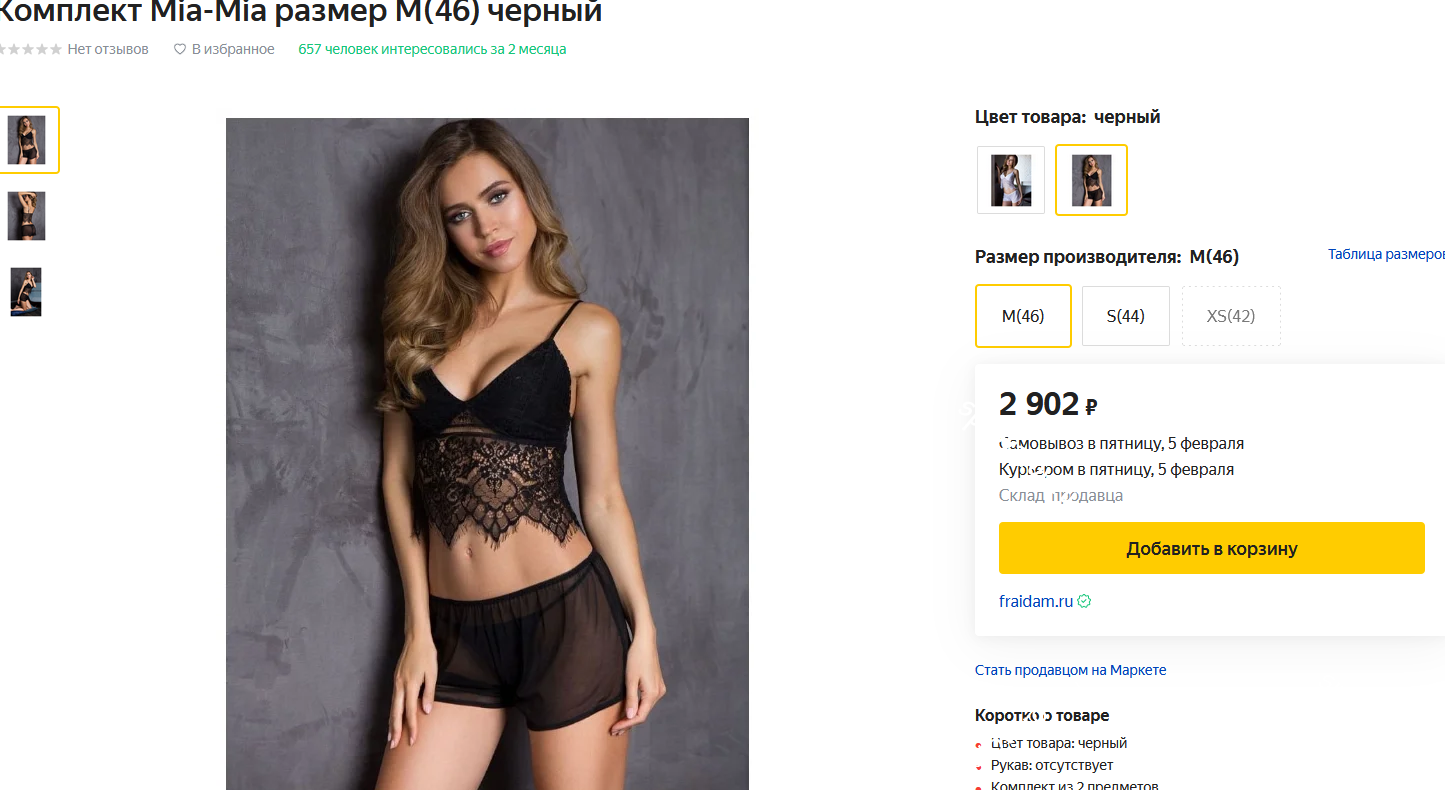Select the XS(42) size option
The width and height of the screenshot is (1445, 790).
point(1231,315)
